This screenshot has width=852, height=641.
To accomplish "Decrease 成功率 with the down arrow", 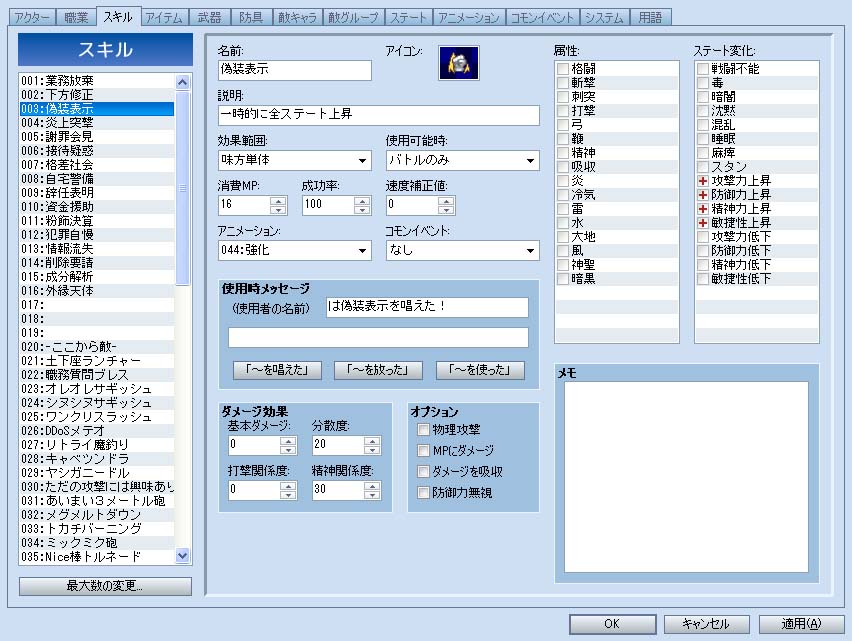I will coord(363,210).
